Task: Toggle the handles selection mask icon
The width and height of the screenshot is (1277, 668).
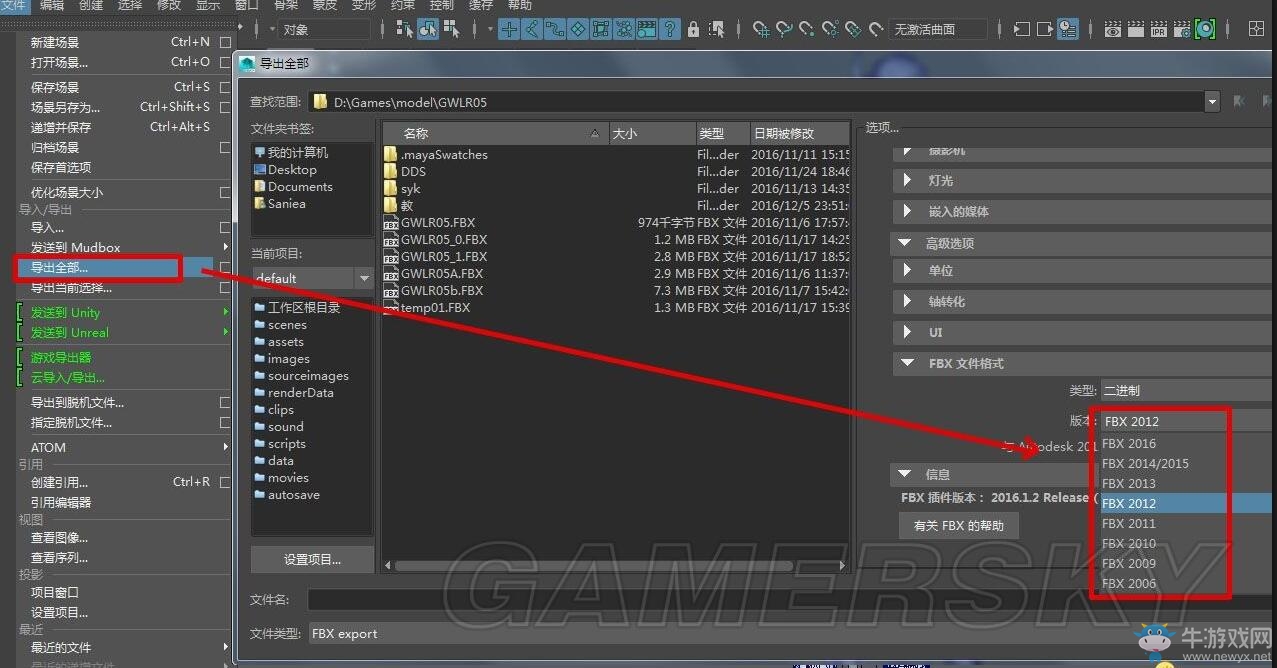Action: tap(509, 29)
